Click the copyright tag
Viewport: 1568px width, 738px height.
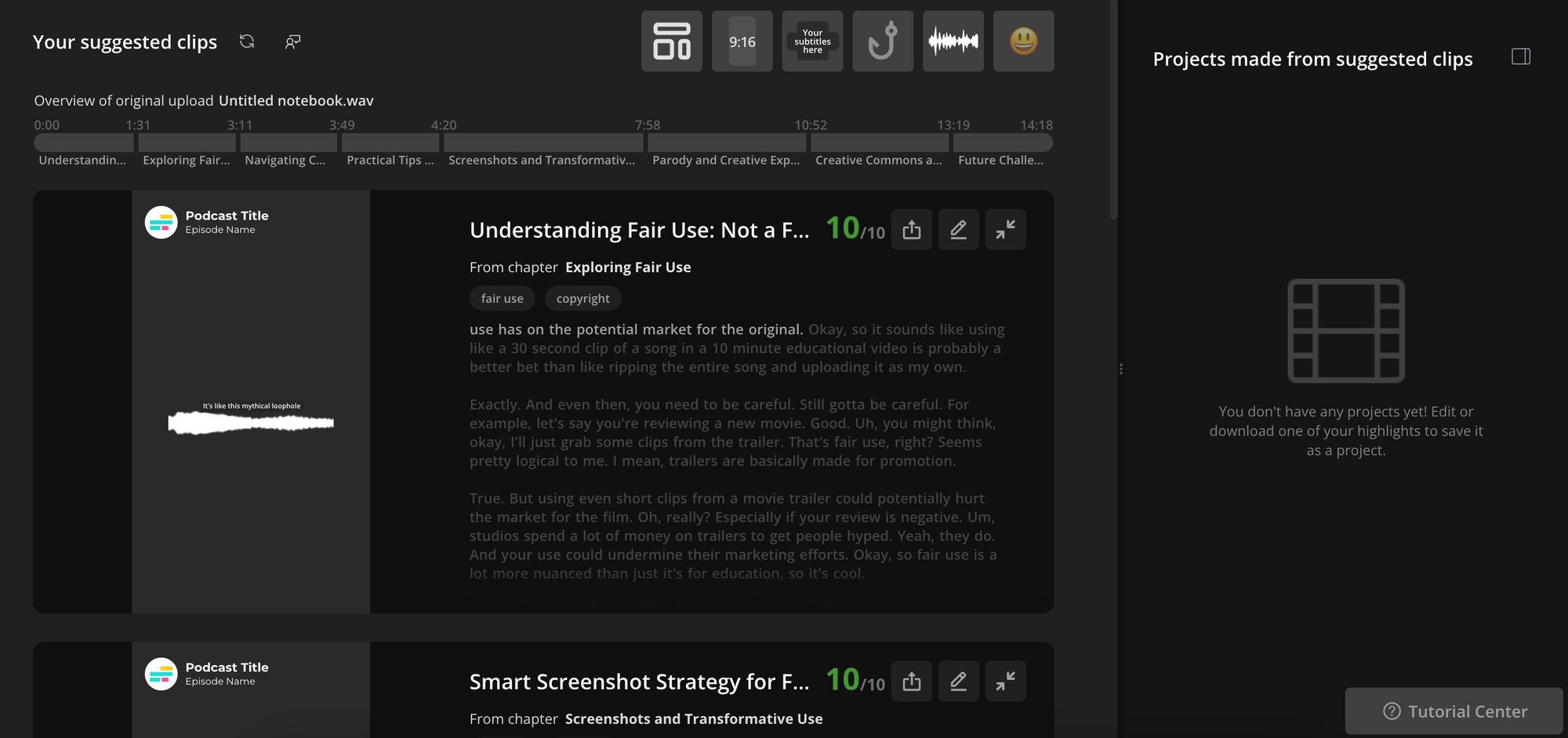583,298
